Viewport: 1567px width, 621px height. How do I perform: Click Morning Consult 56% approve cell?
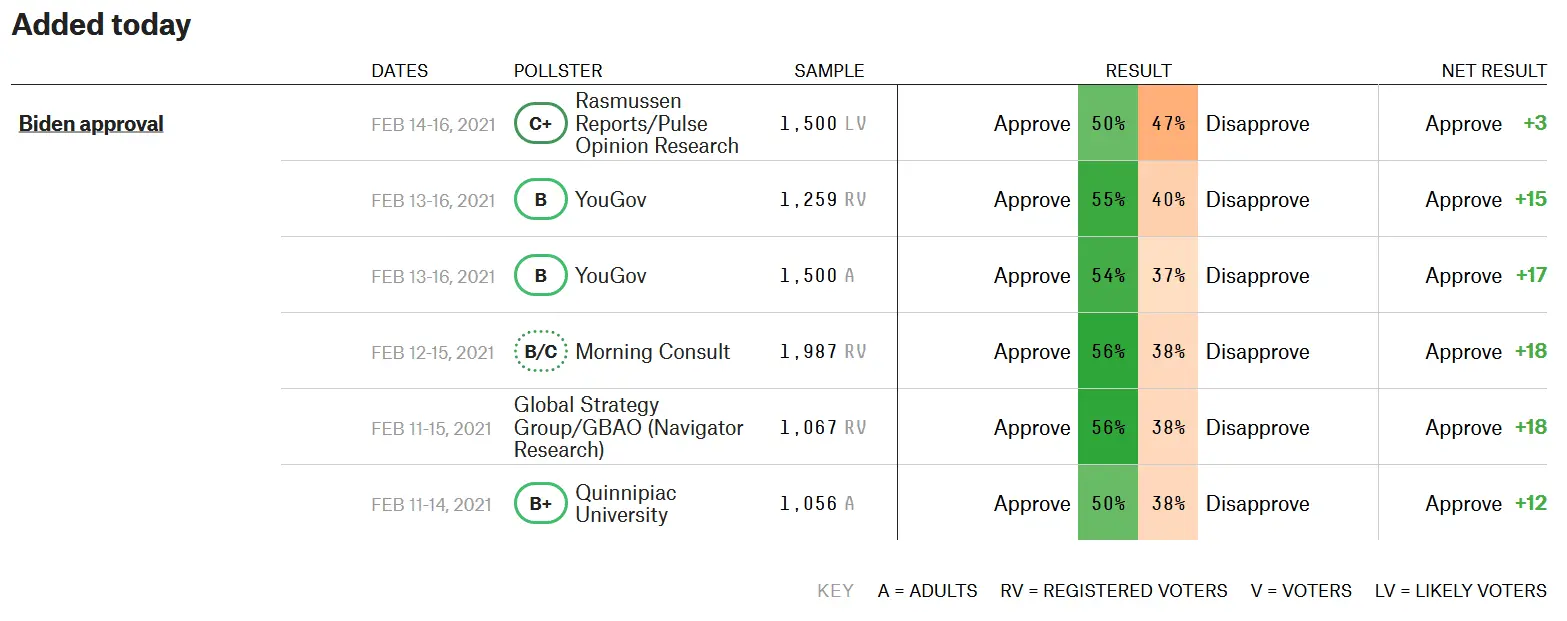tap(1108, 352)
